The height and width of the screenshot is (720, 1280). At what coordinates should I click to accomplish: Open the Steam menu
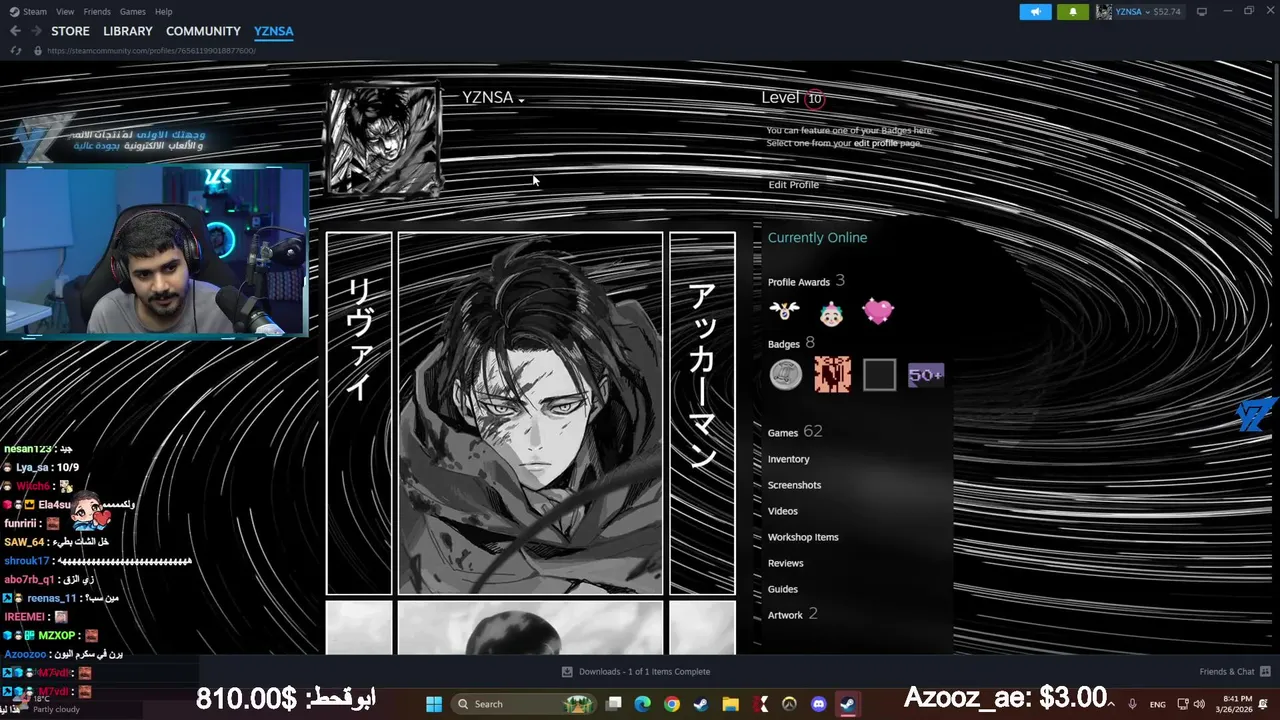(35, 12)
